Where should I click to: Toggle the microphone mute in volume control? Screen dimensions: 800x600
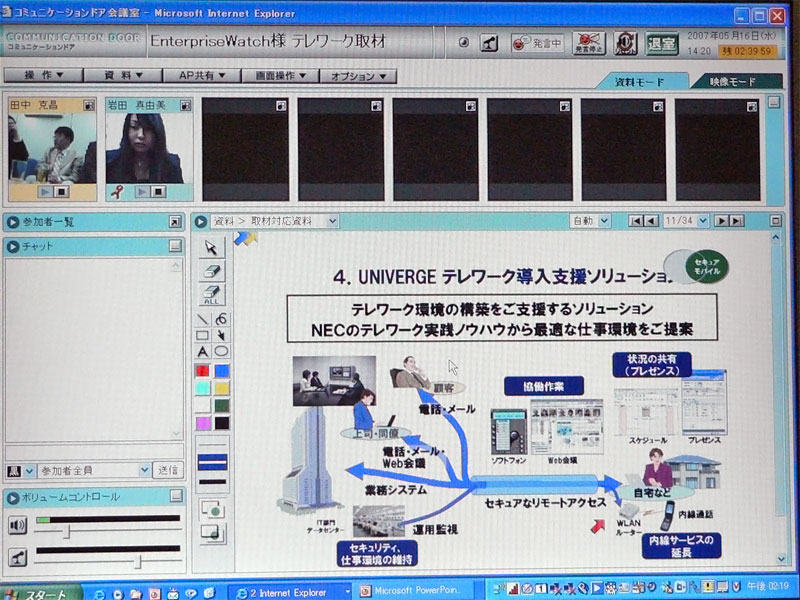pyautogui.click(x=18, y=558)
